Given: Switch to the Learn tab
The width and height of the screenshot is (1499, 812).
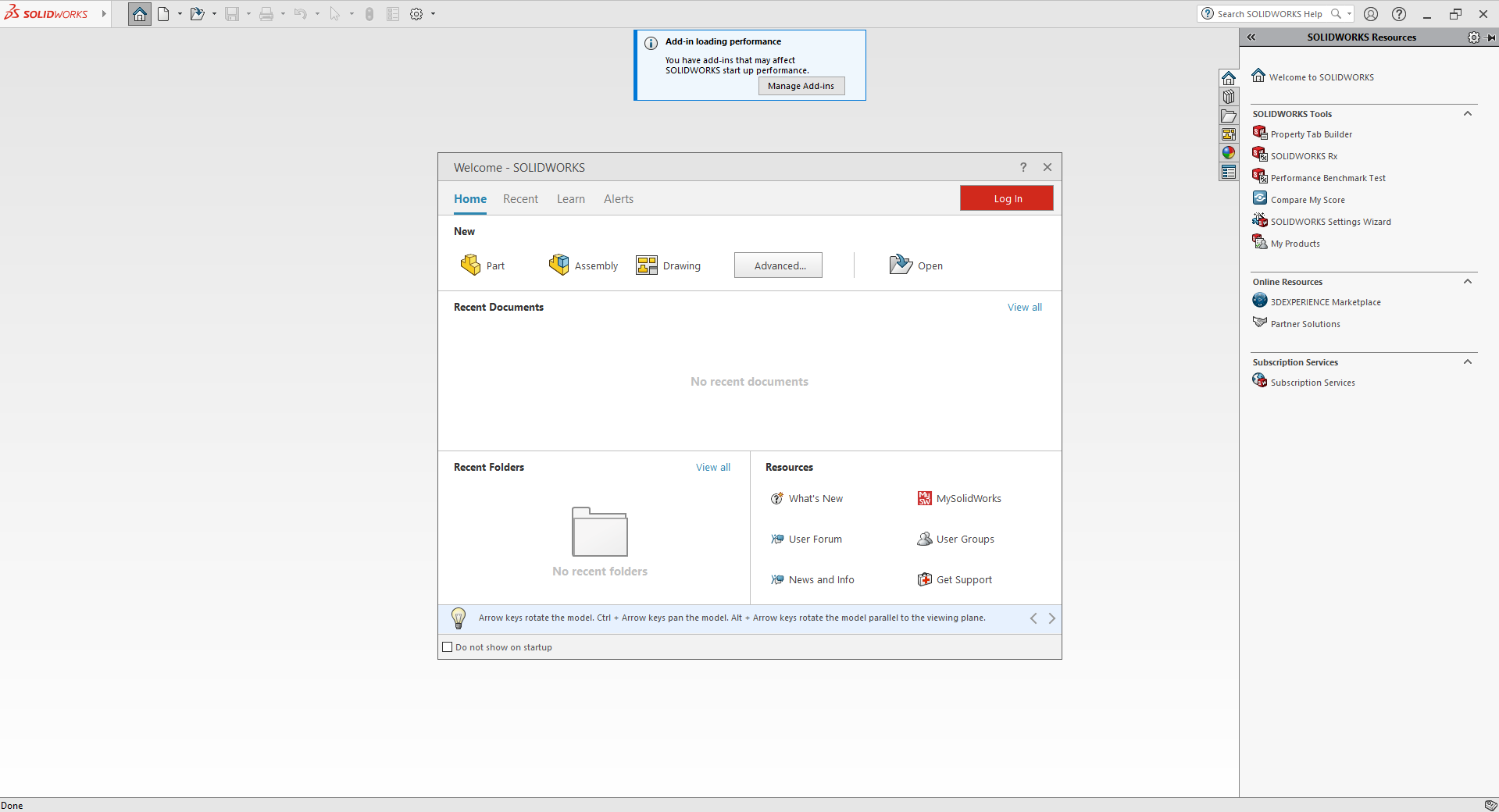Looking at the screenshot, I should (571, 199).
